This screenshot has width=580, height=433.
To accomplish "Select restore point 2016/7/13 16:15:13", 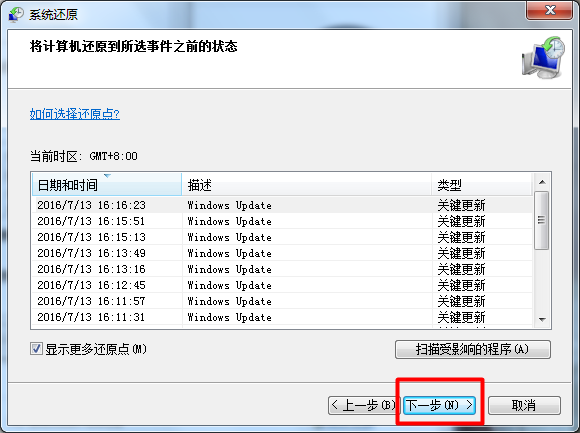I will coord(283,237).
